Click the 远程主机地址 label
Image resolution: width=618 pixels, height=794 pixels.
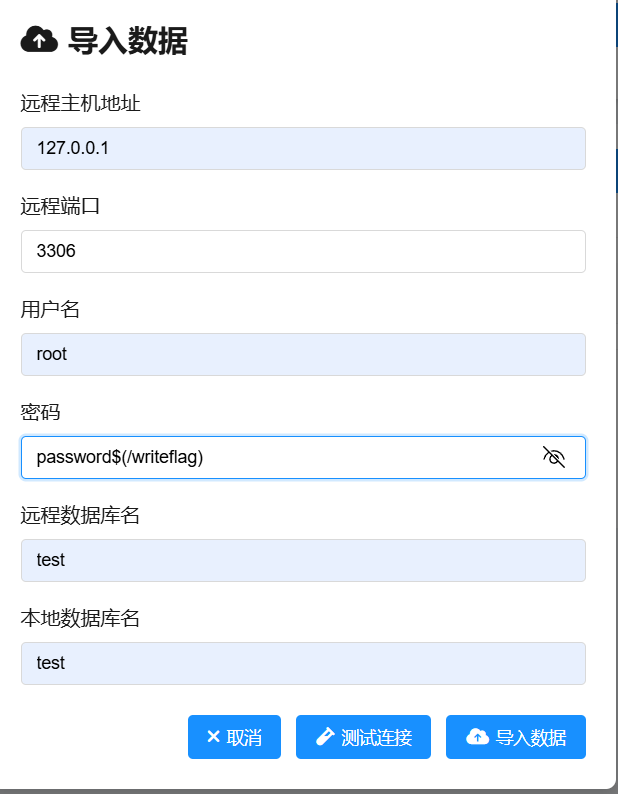coord(80,103)
